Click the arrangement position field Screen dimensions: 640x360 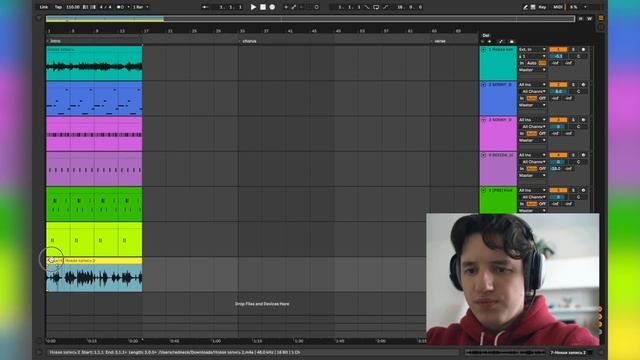coord(231,7)
